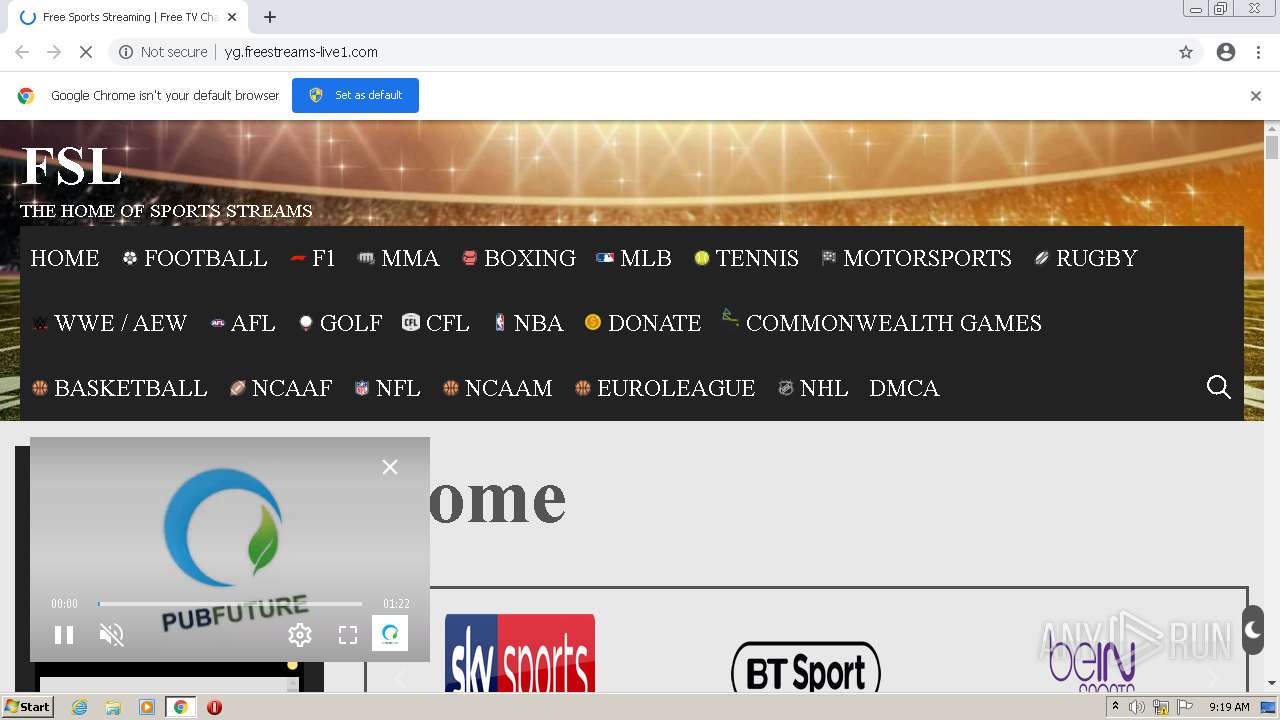This screenshot has width=1280, height=720.
Task: Focus the address bar URL
Action: pyautogui.click(x=301, y=52)
